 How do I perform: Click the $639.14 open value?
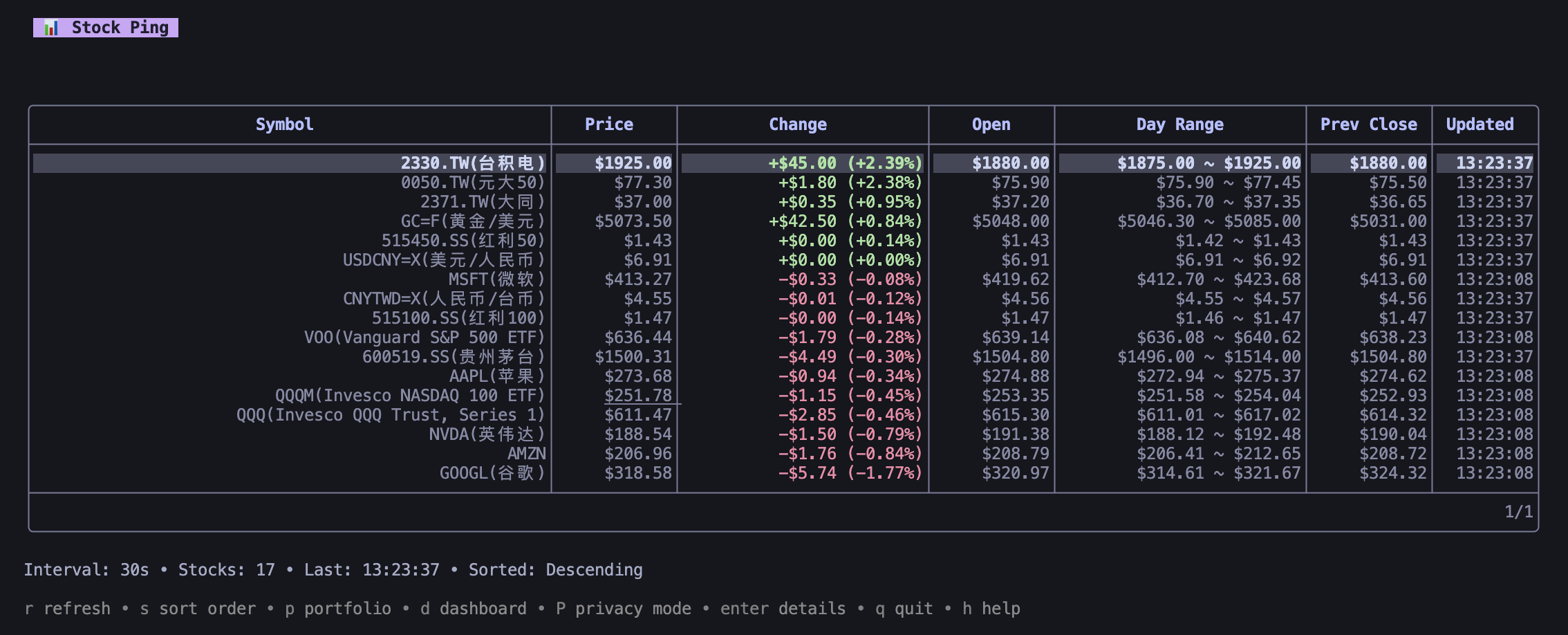coord(1016,338)
